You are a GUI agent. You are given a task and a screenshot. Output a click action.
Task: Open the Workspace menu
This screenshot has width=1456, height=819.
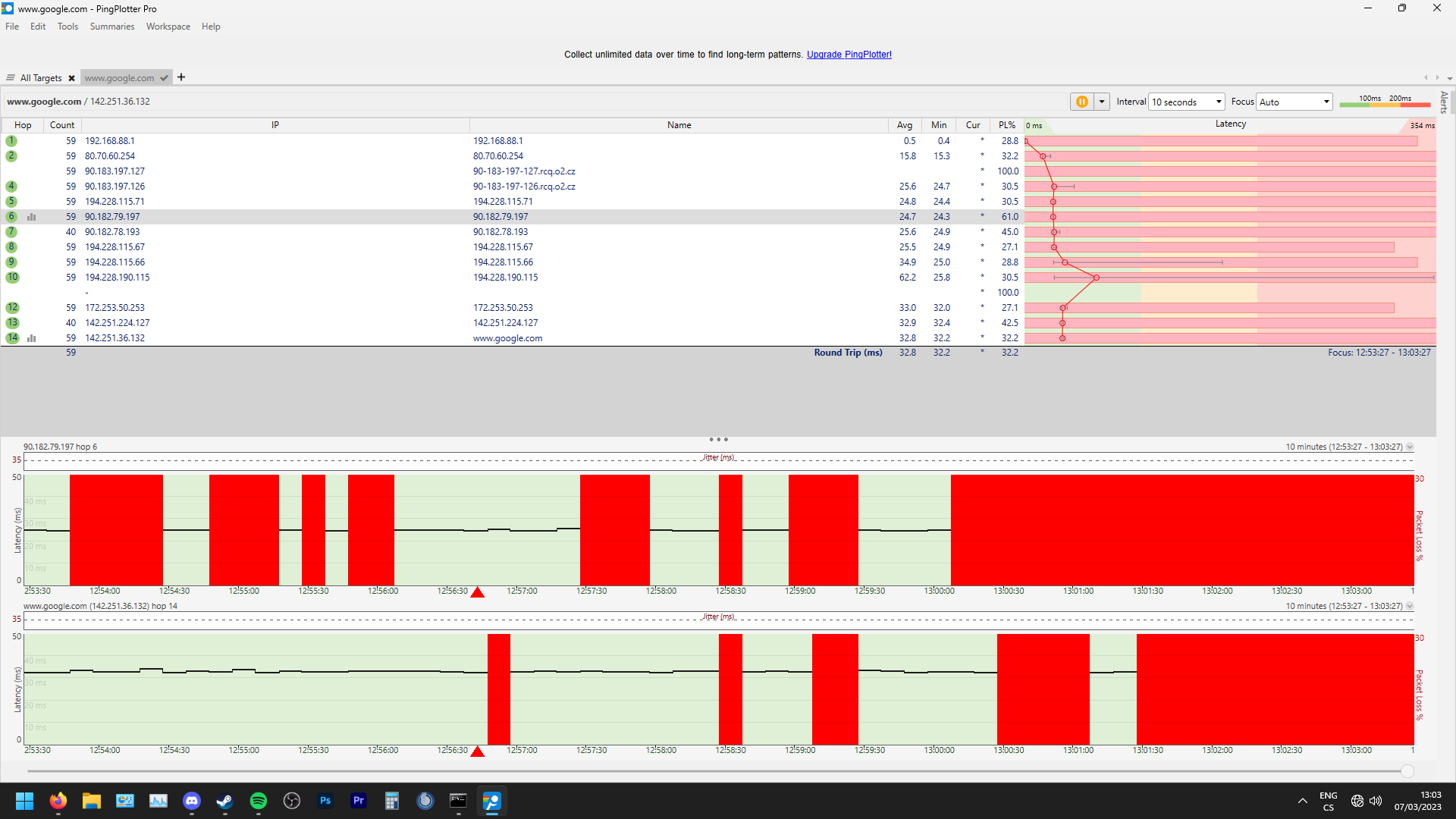(168, 27)
